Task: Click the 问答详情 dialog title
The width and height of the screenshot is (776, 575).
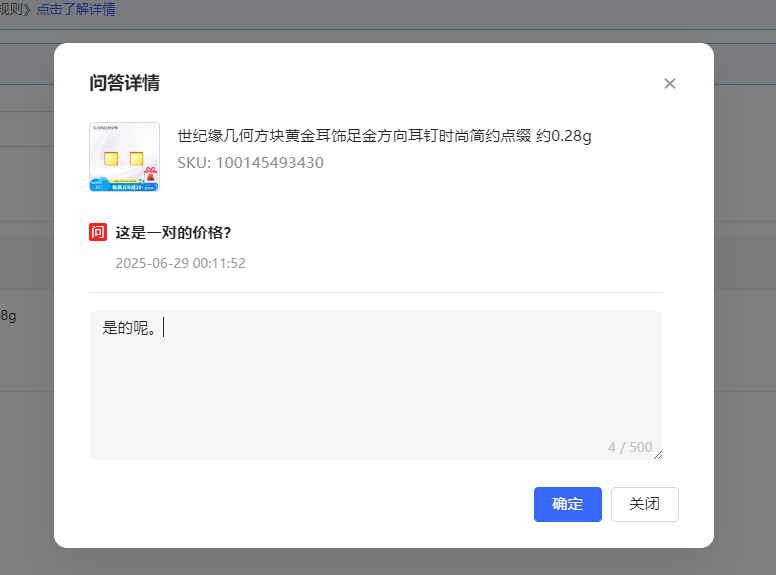Action: click(x=124, y=83)
